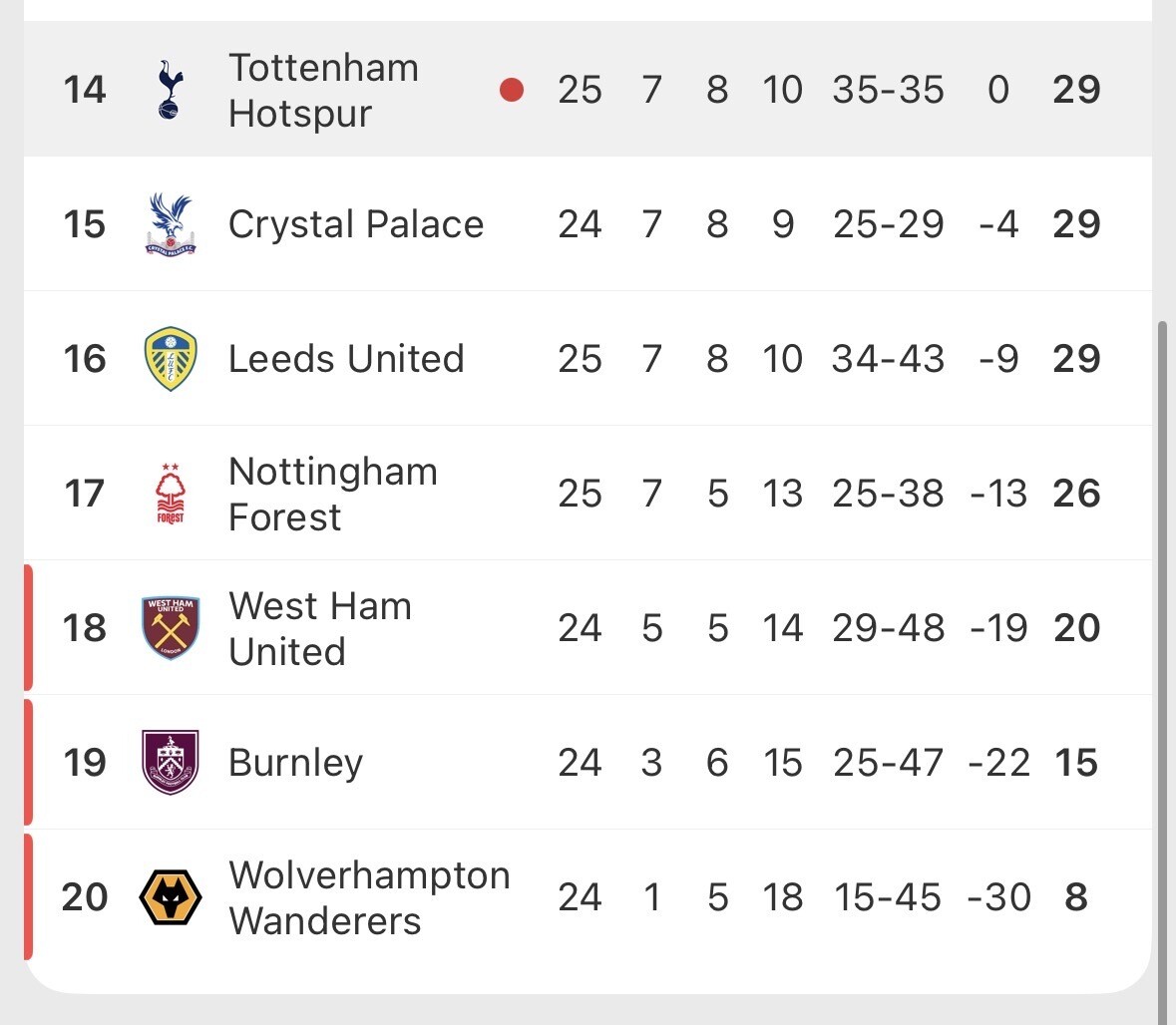
Task: Open Nottingham Forest team page
Action: pyautogui.click(x=332, y=495)
